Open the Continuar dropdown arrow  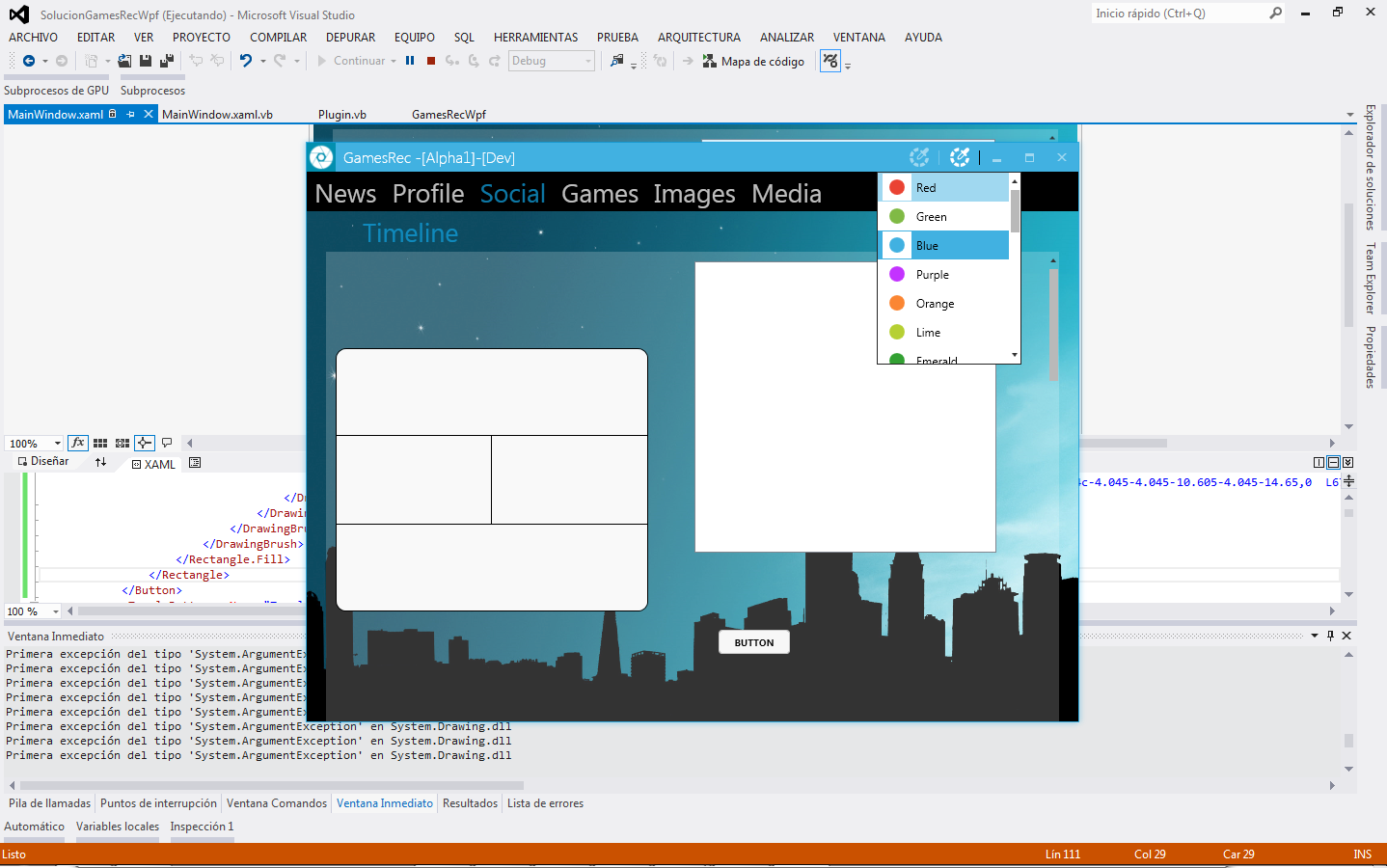pyautogui.click(x=394, y=62)
